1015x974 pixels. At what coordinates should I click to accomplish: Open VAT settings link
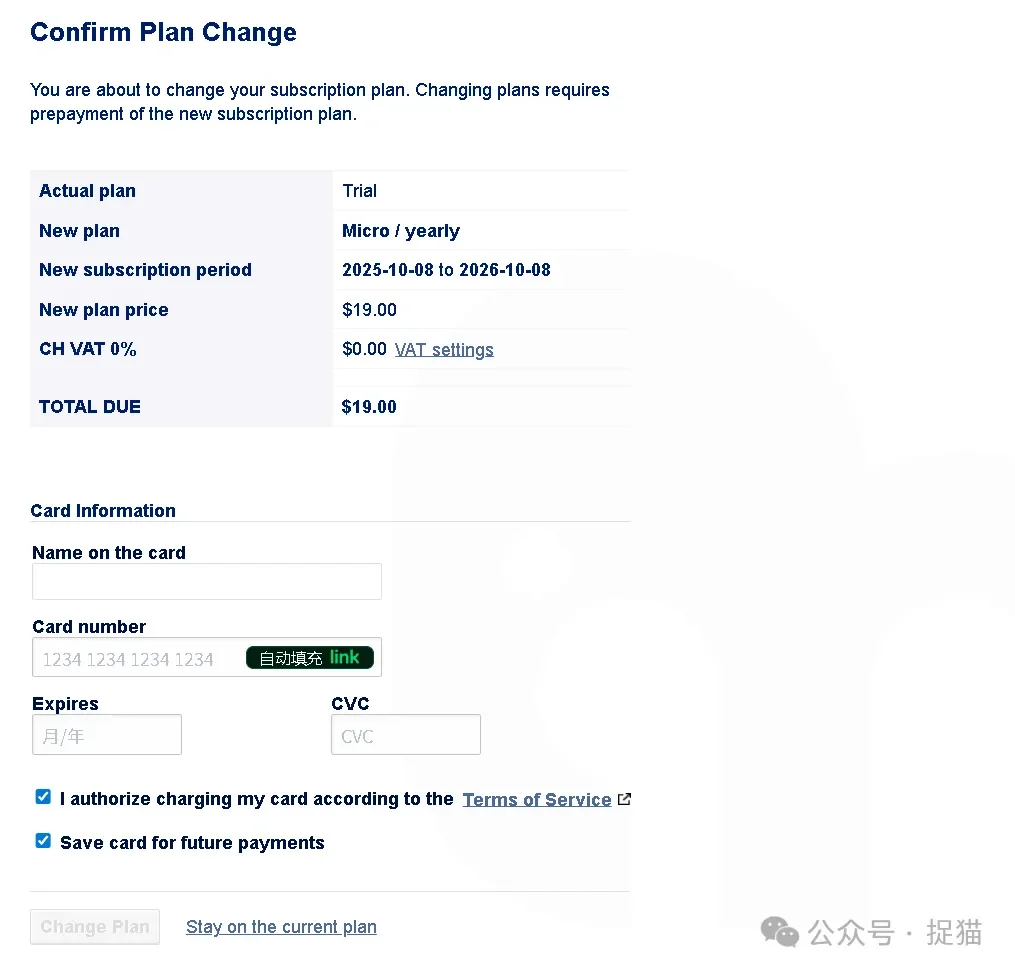coord(444,350)
